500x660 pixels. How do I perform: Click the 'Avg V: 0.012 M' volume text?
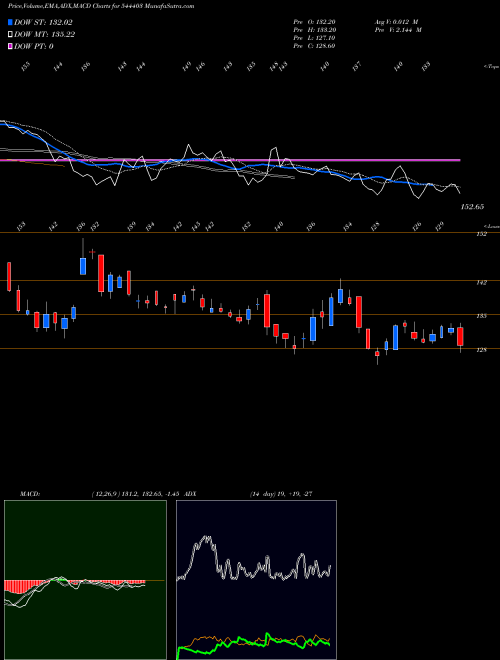tap(396, 21)
